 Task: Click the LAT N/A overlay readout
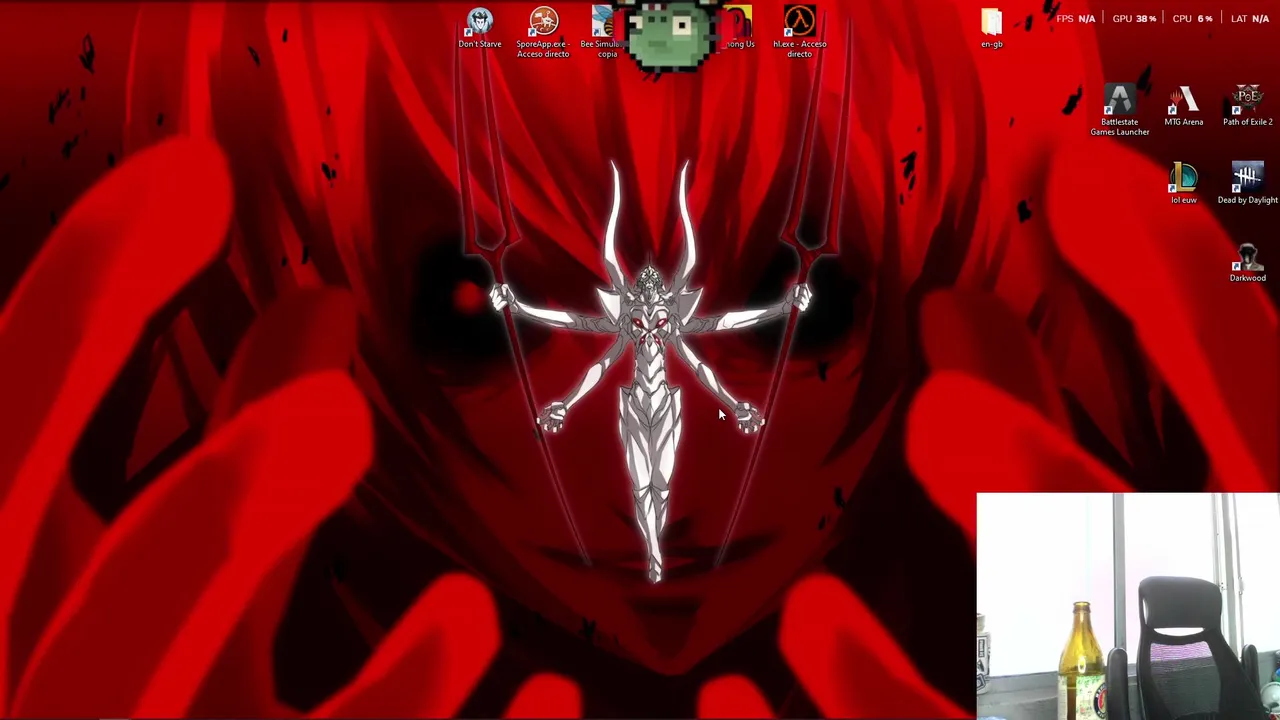(1250, 18)
